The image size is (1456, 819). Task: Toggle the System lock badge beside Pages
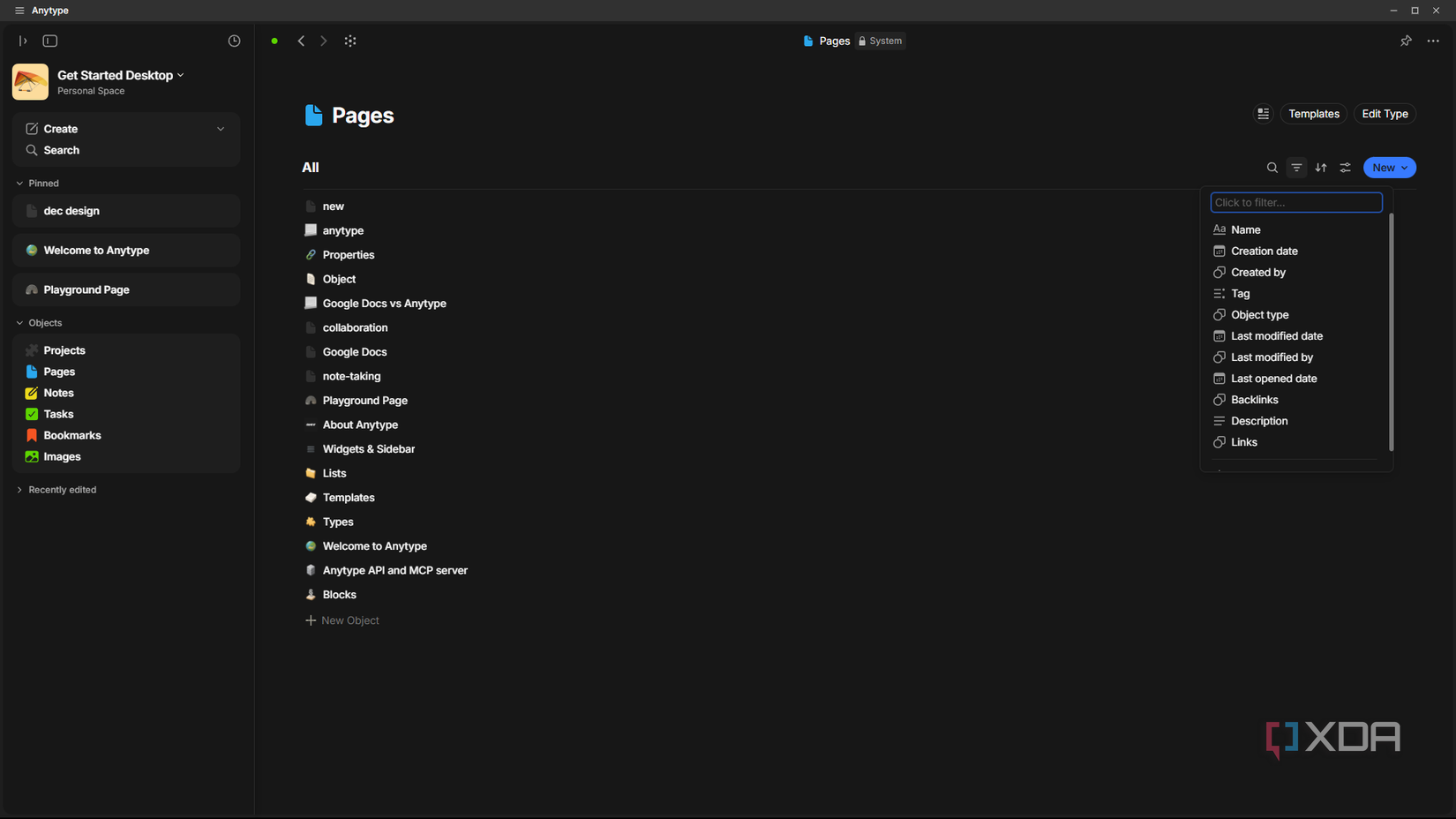[x=879, y=41]
